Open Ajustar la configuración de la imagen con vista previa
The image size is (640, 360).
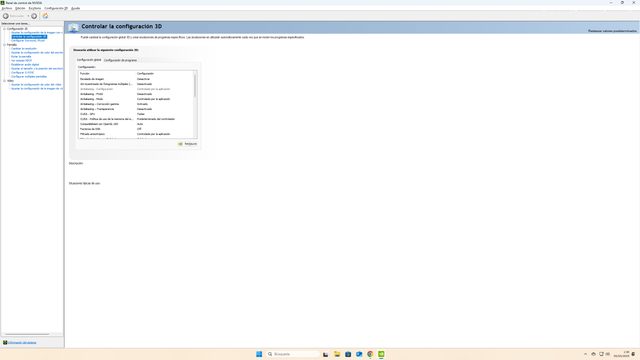point(37,33)
